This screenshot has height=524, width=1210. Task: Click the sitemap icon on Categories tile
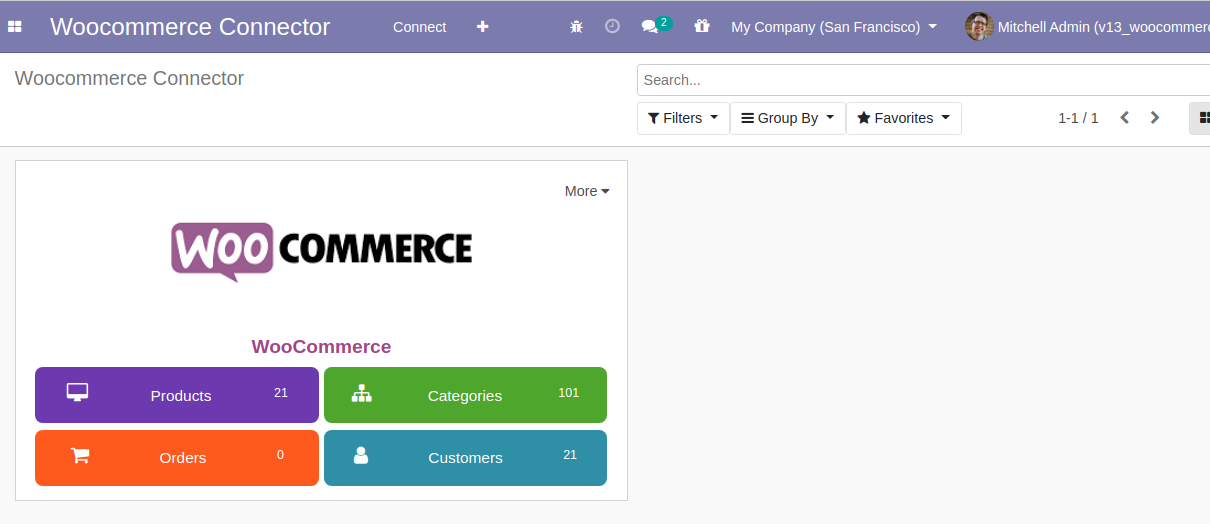point(361,393)
